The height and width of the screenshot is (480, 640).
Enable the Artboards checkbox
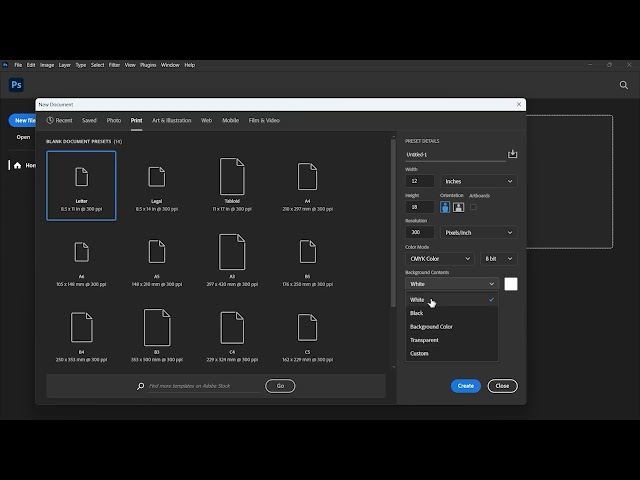click(473, 207)
